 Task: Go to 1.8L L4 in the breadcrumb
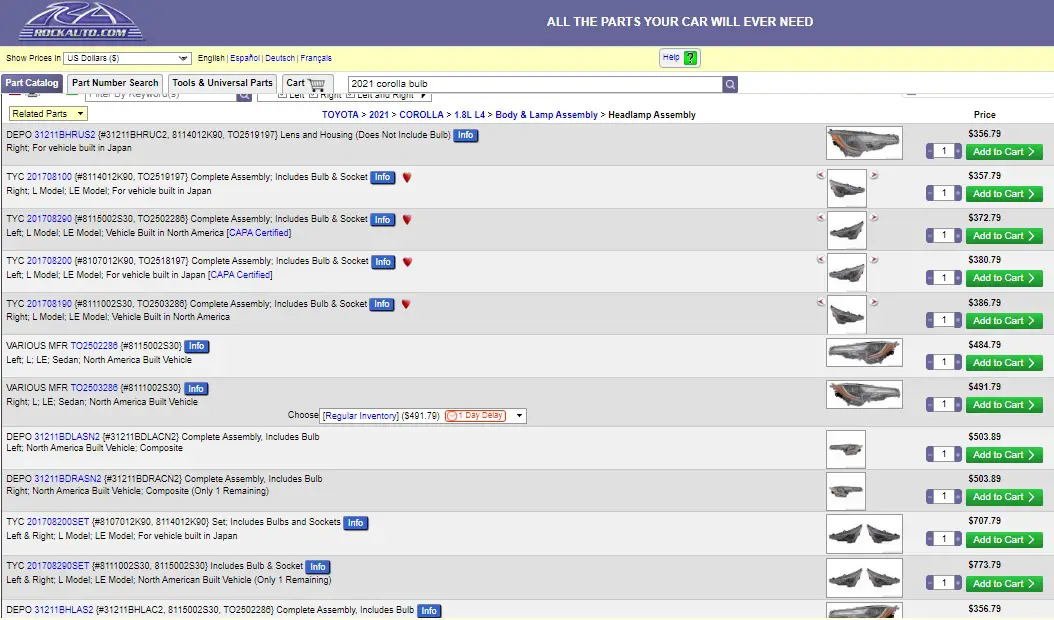(469, 115)
